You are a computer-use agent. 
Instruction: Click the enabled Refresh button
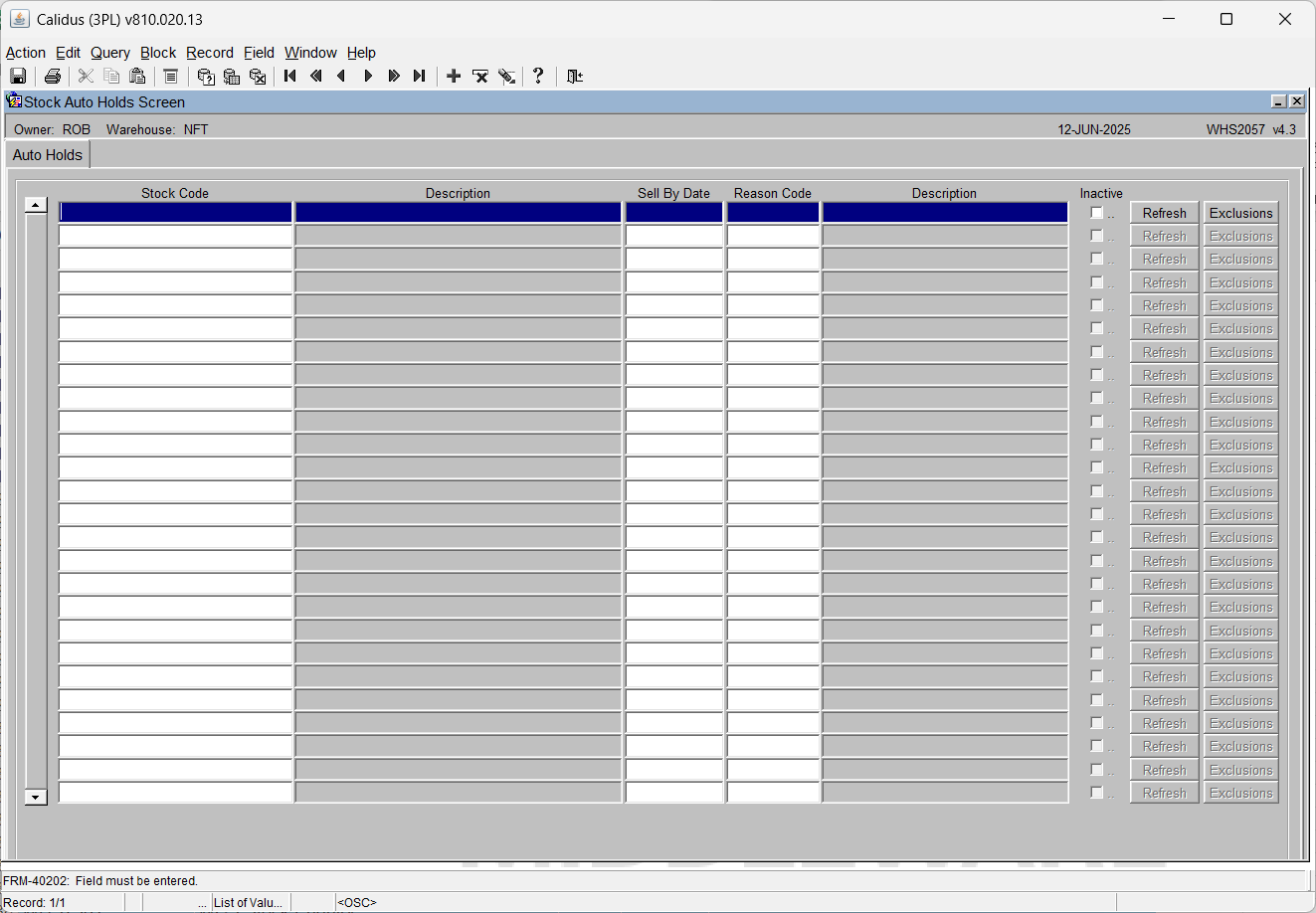[1164, 213]
